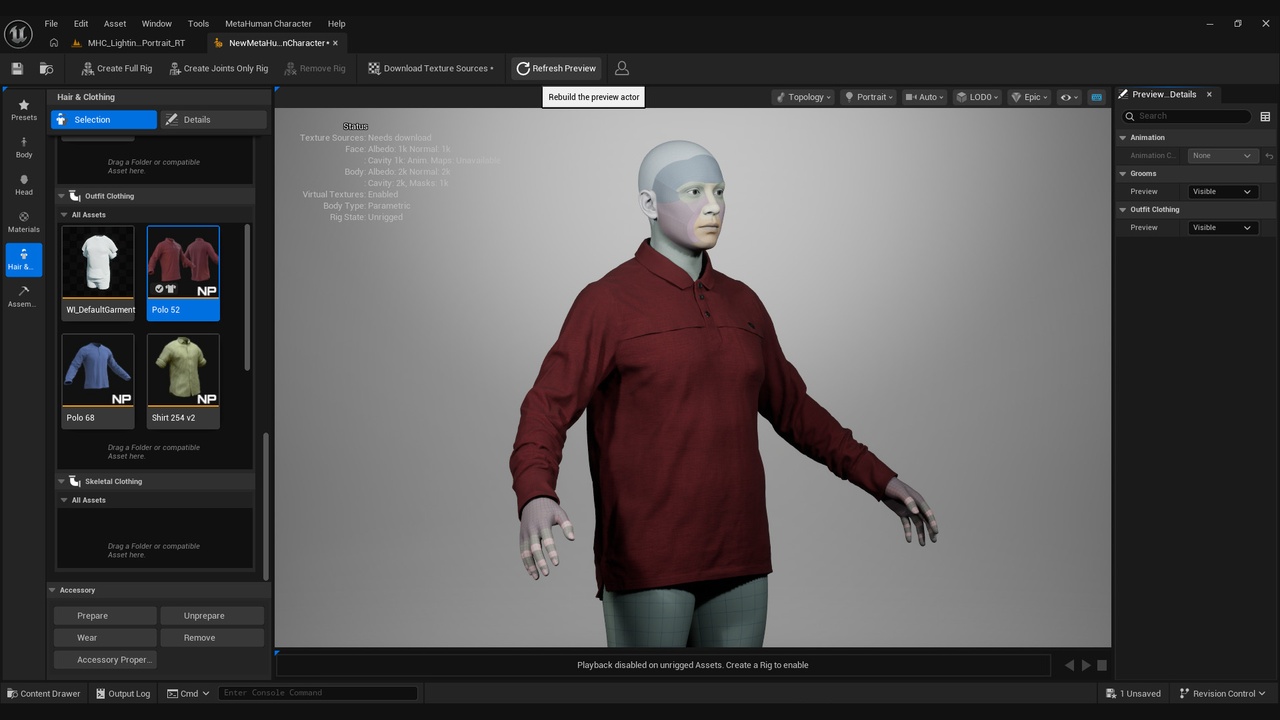Collapse the Grooms section

coord(1123,174)
